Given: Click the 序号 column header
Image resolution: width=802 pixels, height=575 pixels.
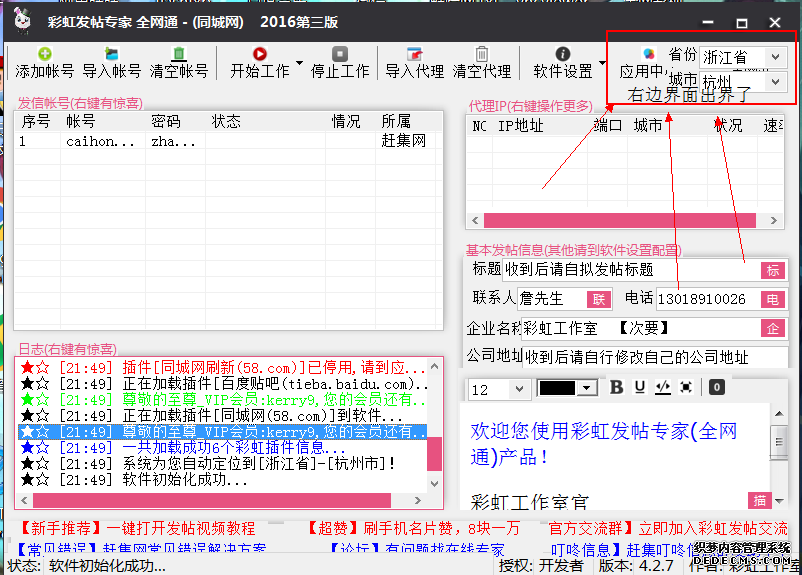Looking at the screenshot, I should (x=36, y=122).
